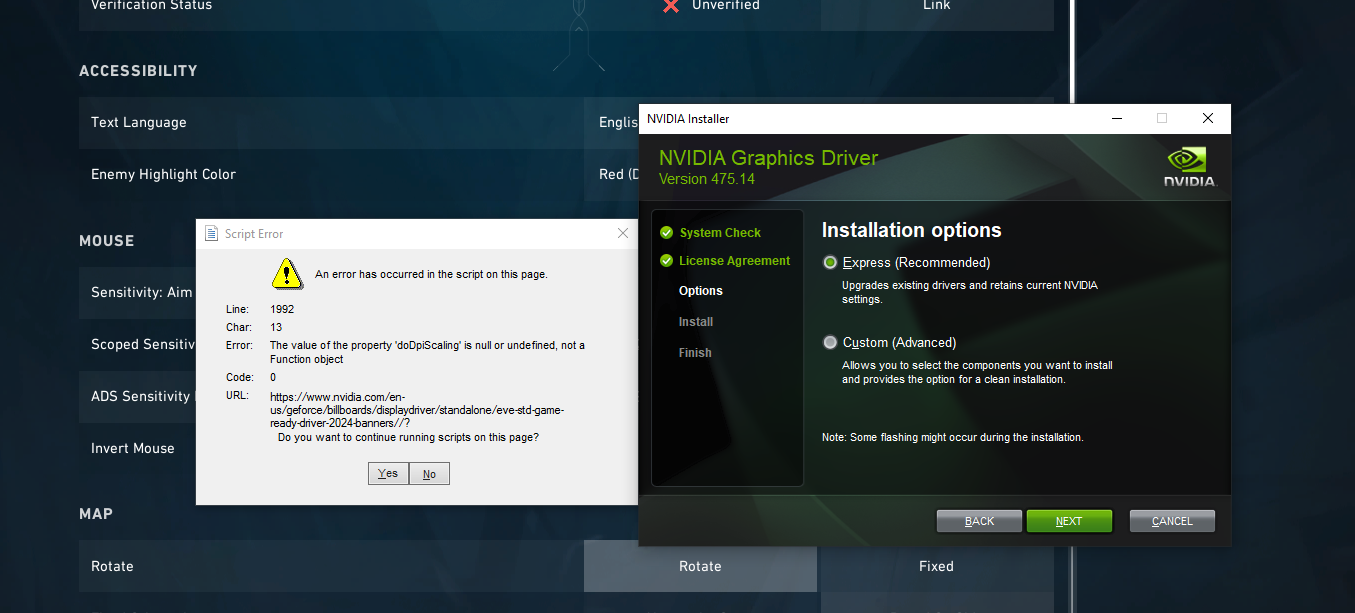Select the License Agreement step
The height and width of the screenshot is (613, 1355).
pos(734,261)
